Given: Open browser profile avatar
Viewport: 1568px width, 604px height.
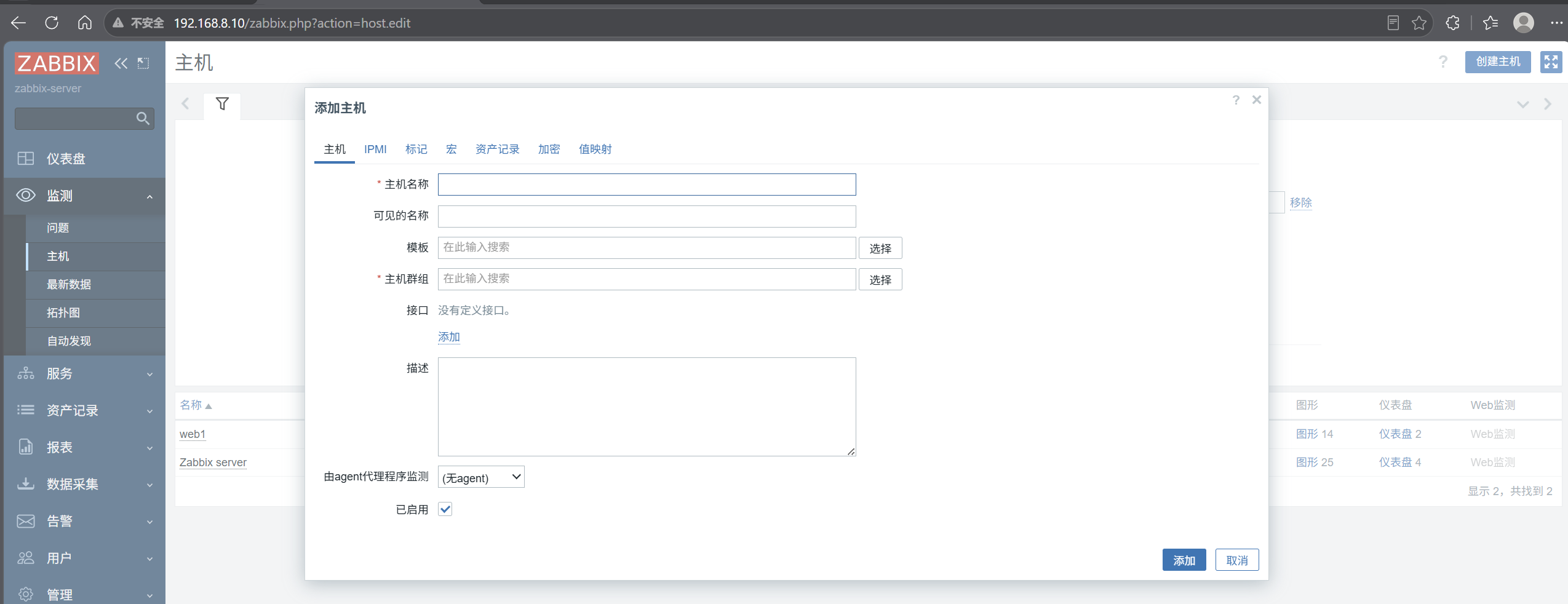Looking at the screenshot, I should pyautogui.click(x=1524, y=23).
